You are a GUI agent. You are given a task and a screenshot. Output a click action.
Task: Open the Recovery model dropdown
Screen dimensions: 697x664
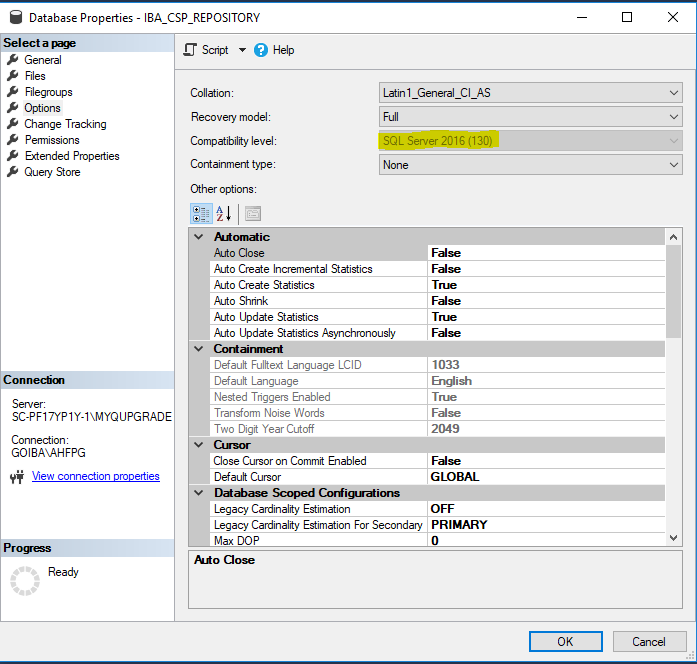[x=530, y=117]
